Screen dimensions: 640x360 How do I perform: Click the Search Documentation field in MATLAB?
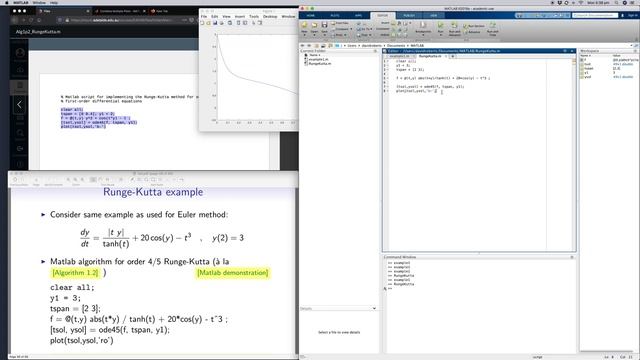[595, 15]
